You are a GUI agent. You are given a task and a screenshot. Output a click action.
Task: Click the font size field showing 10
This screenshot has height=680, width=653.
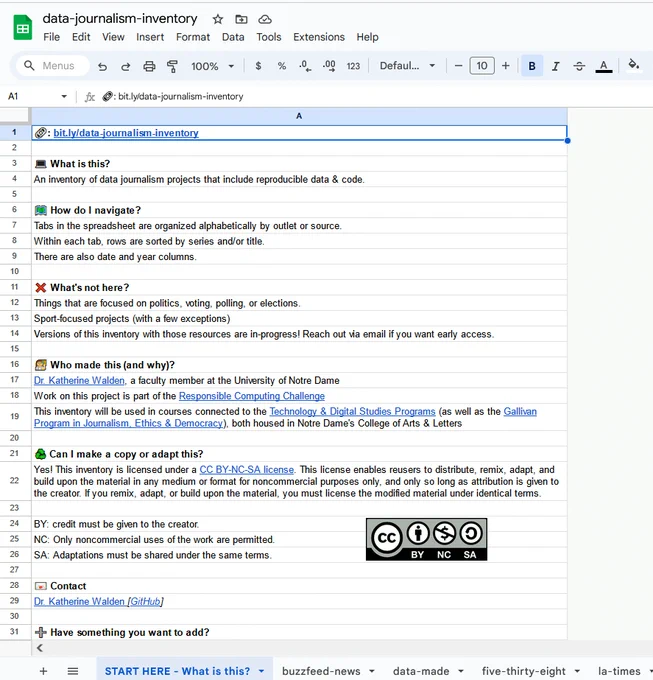click(482, 66)
